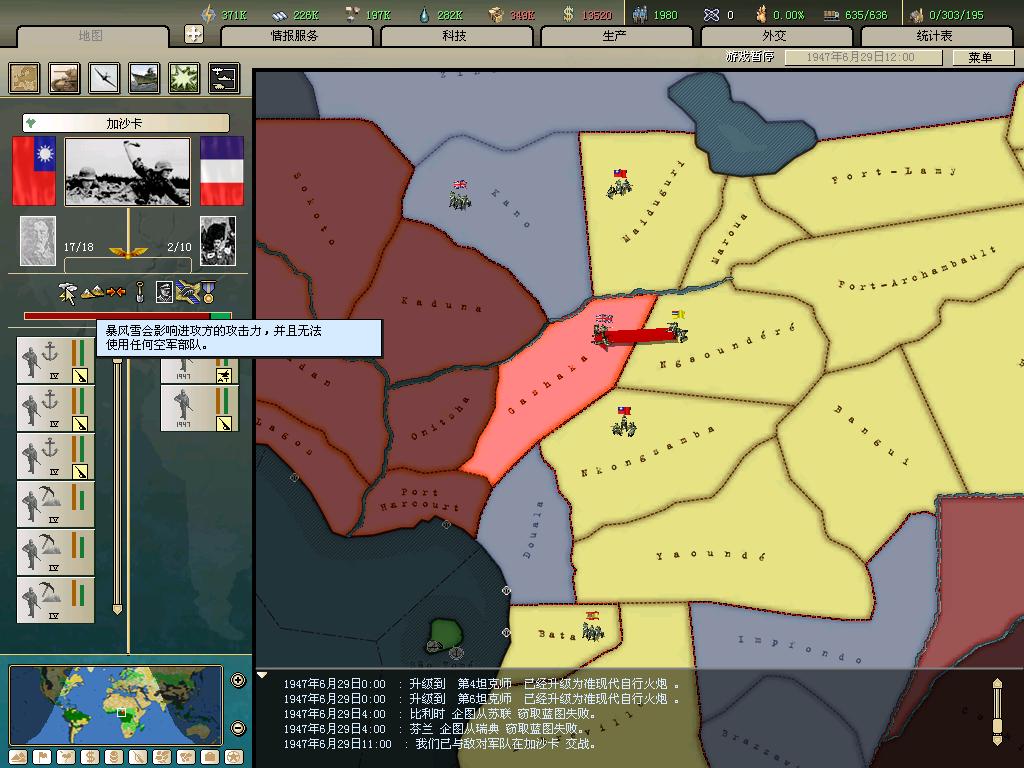Click log entry 第4坦克师 upgrade
This screenshot has width=1024, height=768.
481,684
